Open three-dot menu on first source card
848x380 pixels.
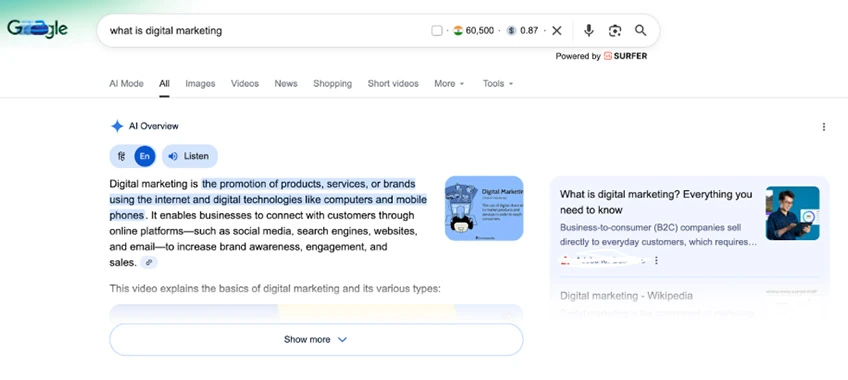[x=656, y=261]
